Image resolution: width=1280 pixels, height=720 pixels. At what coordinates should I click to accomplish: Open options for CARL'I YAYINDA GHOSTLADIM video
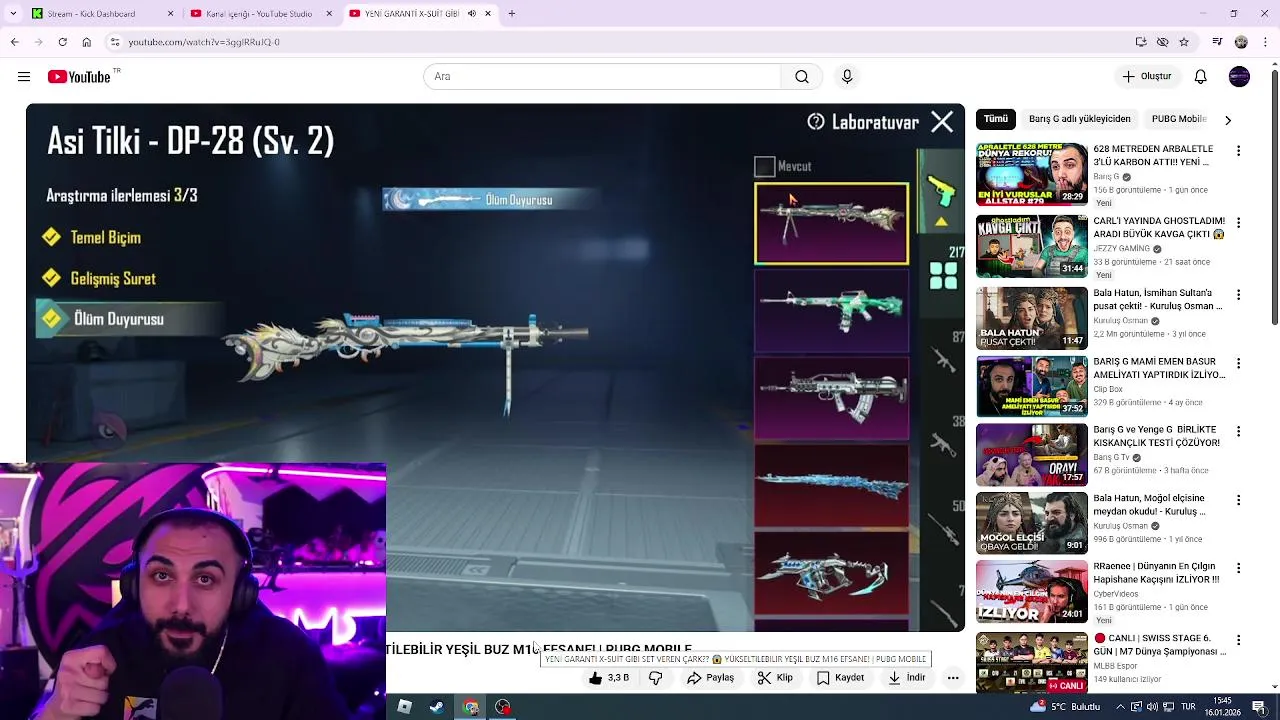click(x=1239, y=223)
